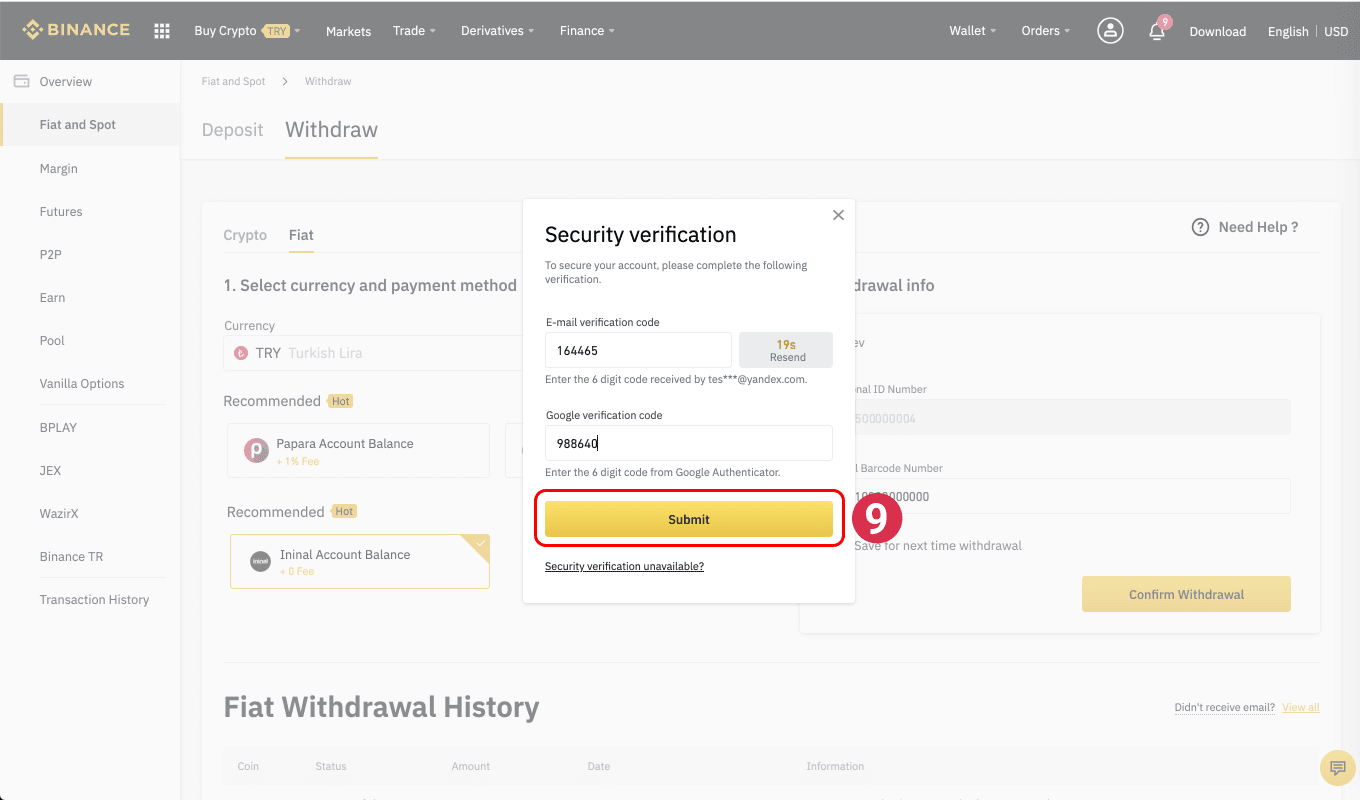This screenshot has width=1360, height=800.
Task: Focus the Google verification code field
Action: tap(689, 443)
